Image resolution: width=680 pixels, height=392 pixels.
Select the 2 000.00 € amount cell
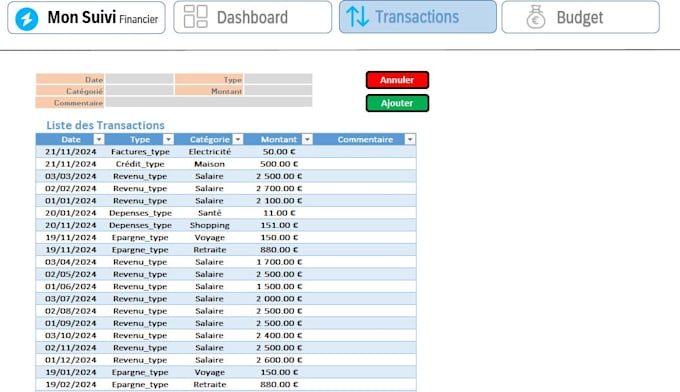(279, 299)
